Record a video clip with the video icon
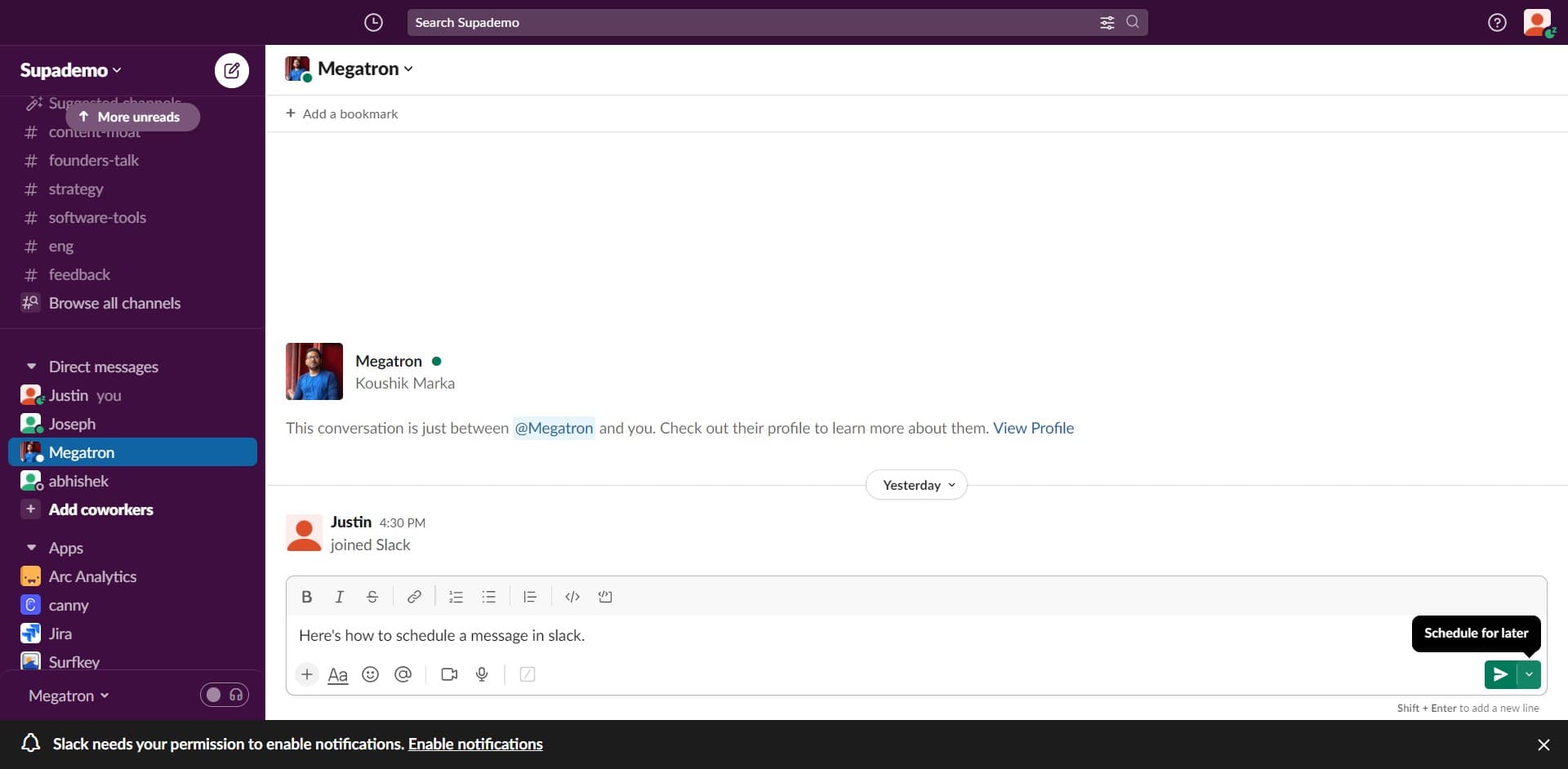This screenshot has height=769, width=1568. 448,674
